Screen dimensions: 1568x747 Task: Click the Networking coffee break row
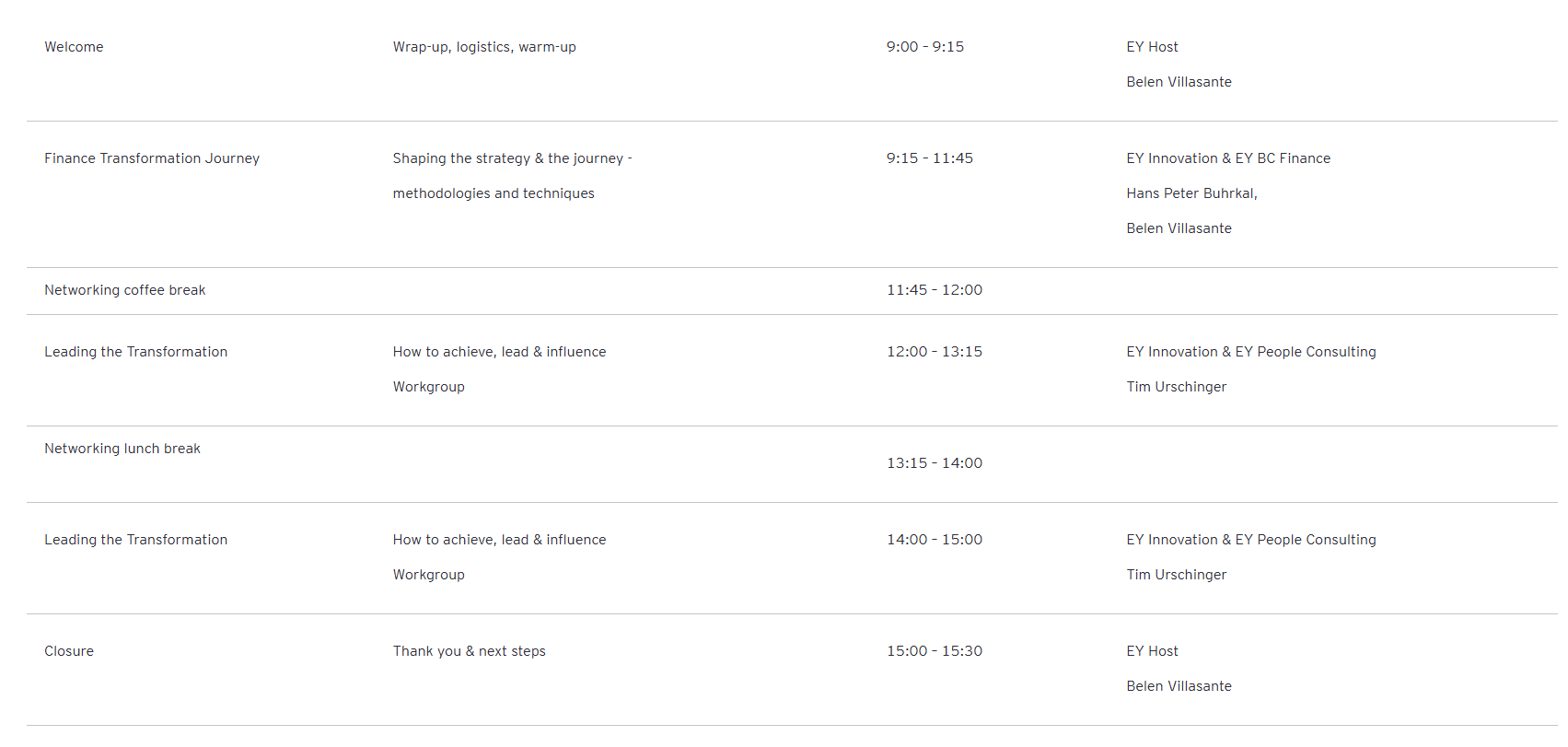pos(125,290)
